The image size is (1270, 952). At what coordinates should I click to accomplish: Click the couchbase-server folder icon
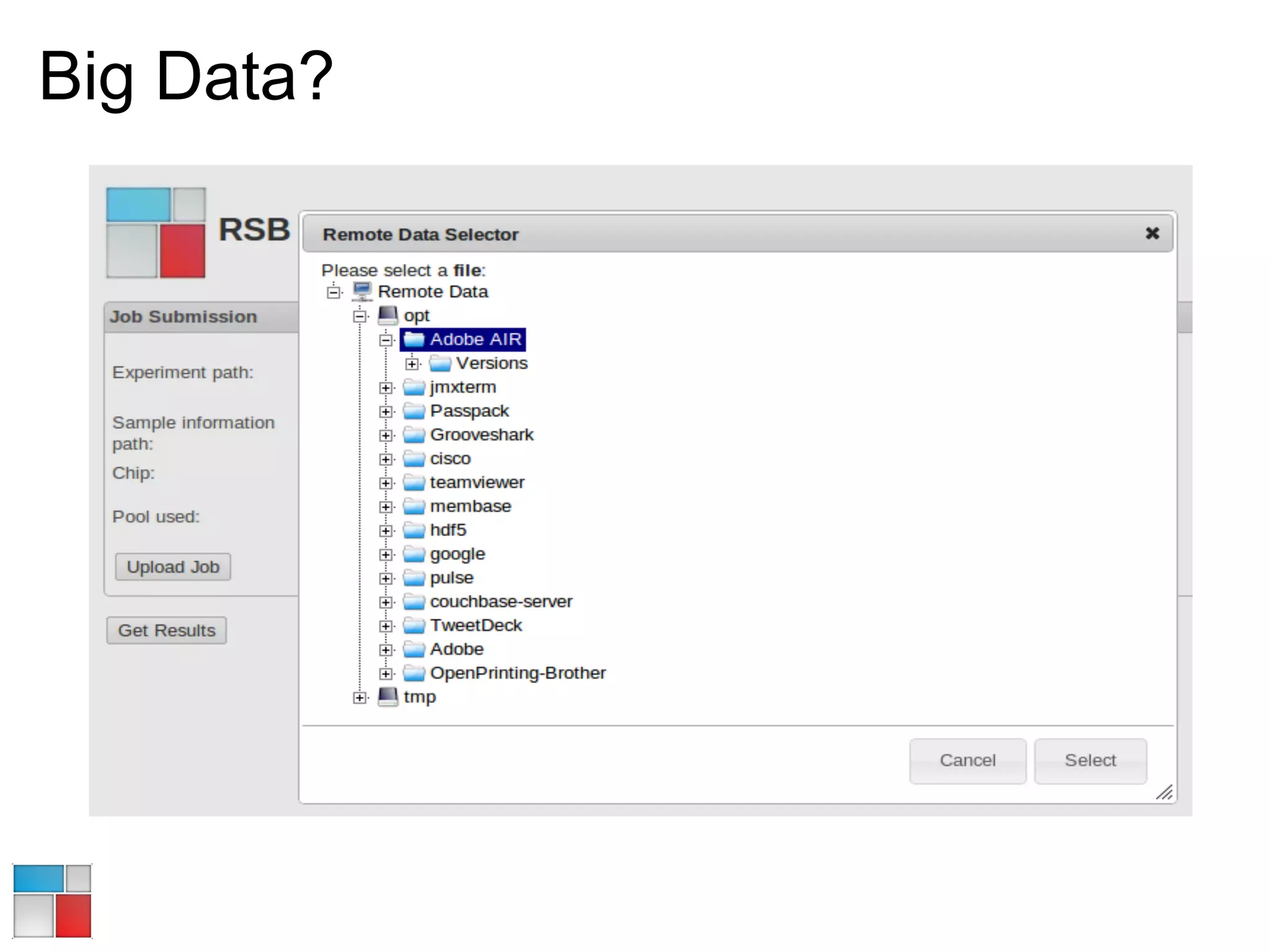tap(414, 602)
